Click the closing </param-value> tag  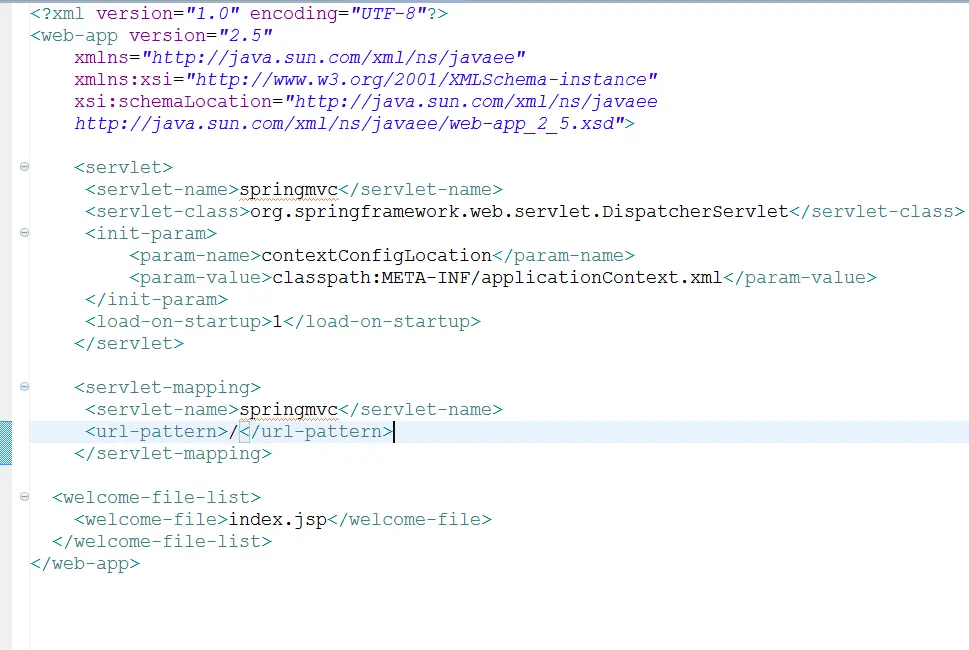click(800, 278)
